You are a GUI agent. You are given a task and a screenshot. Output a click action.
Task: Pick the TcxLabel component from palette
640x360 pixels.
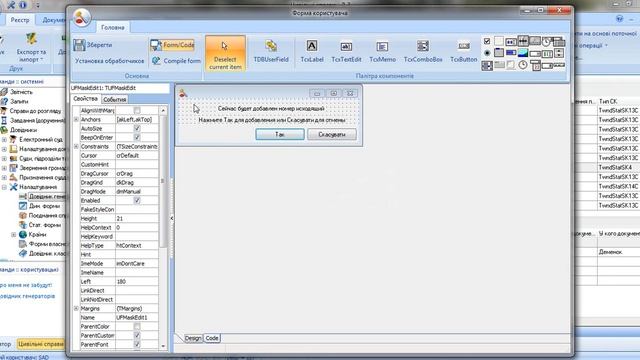[312, 52]
